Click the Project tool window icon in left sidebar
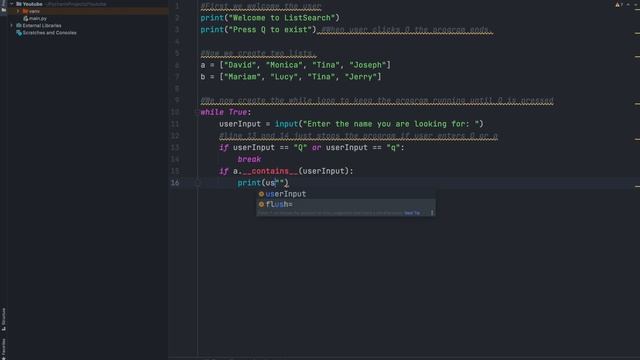 [x=4, y=10]
